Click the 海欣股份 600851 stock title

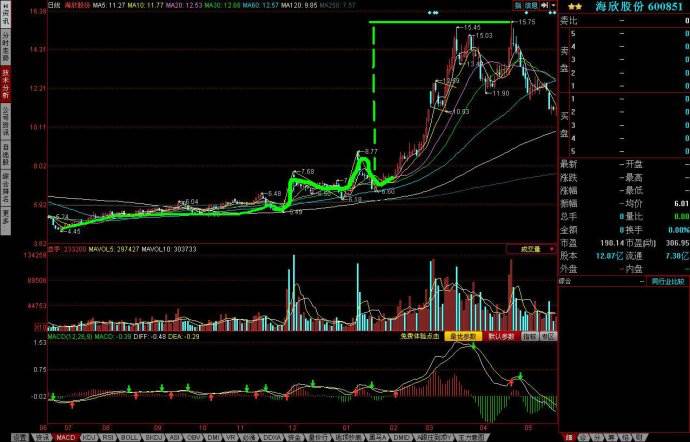coord(639,7)
